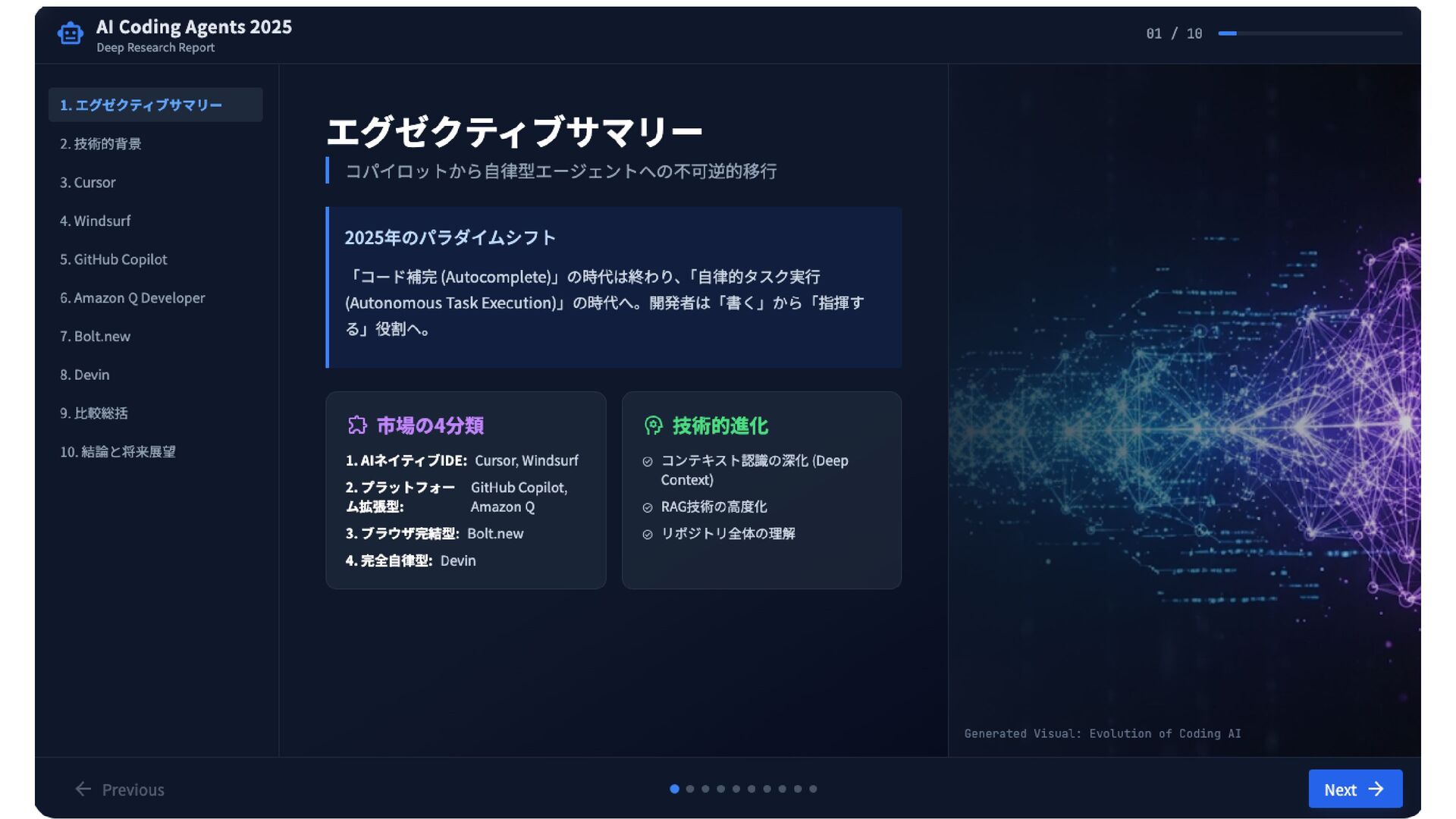Jump to the last pagination dot
The height and width of the screenshot is (819, 1456).
point(813,789)
